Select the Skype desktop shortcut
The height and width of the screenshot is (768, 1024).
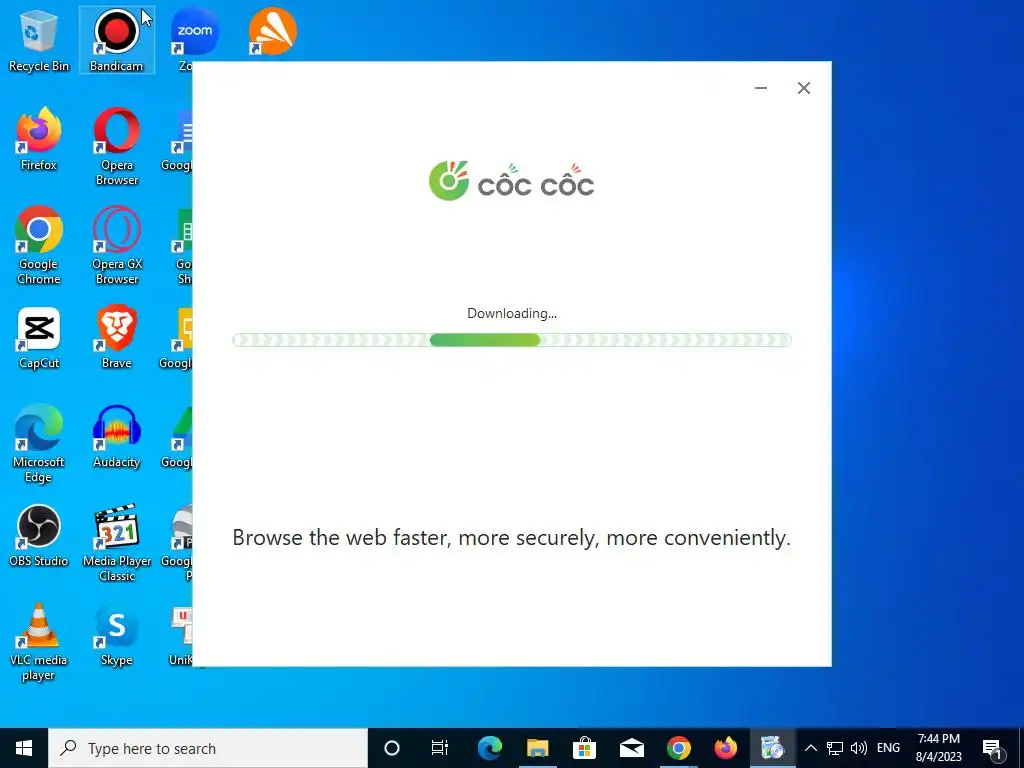click(x=116, y=635)
